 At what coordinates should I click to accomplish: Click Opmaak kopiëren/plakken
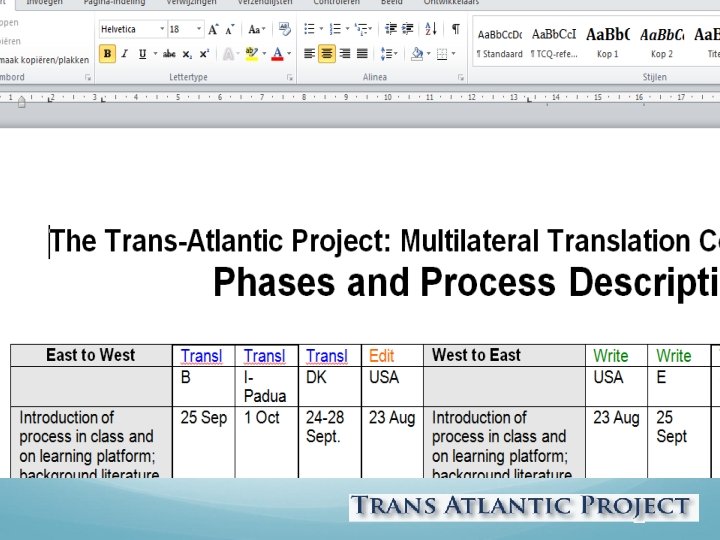(45, 60)
